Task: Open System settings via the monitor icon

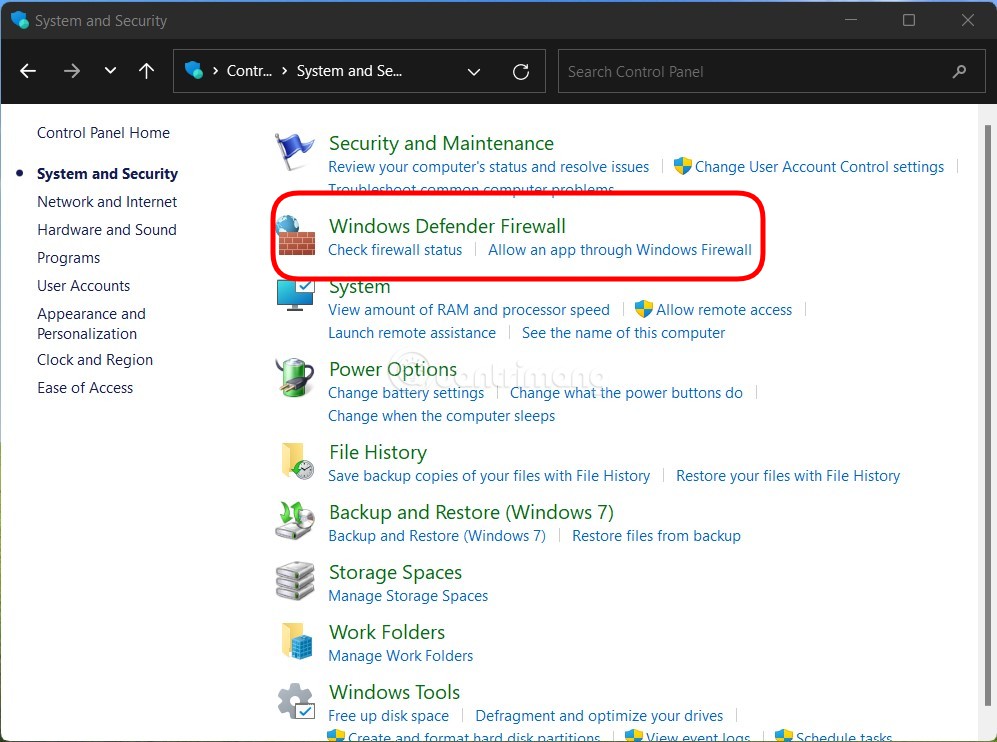Action: (x=294, y=295)
